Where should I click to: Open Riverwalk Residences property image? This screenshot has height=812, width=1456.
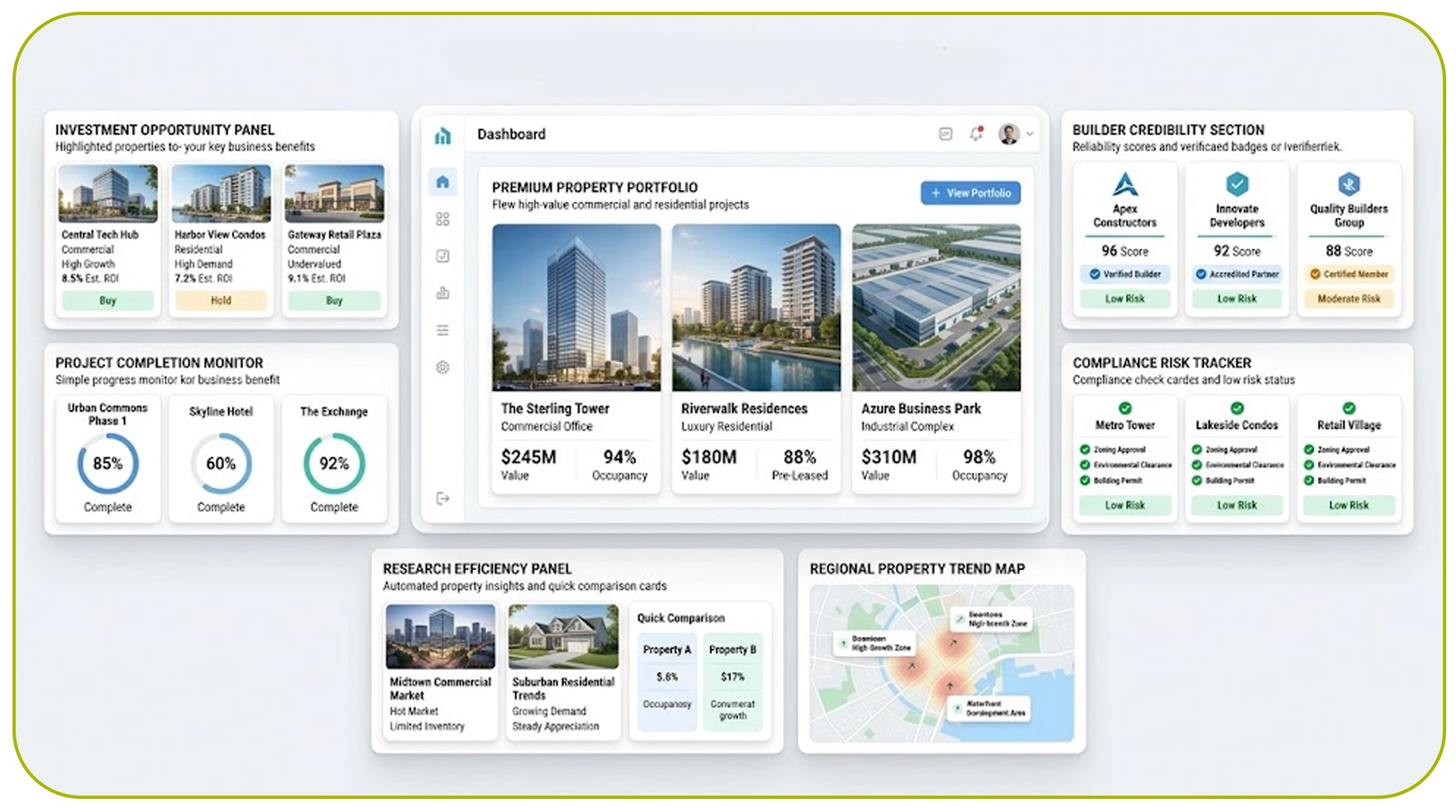pos(756,308)
